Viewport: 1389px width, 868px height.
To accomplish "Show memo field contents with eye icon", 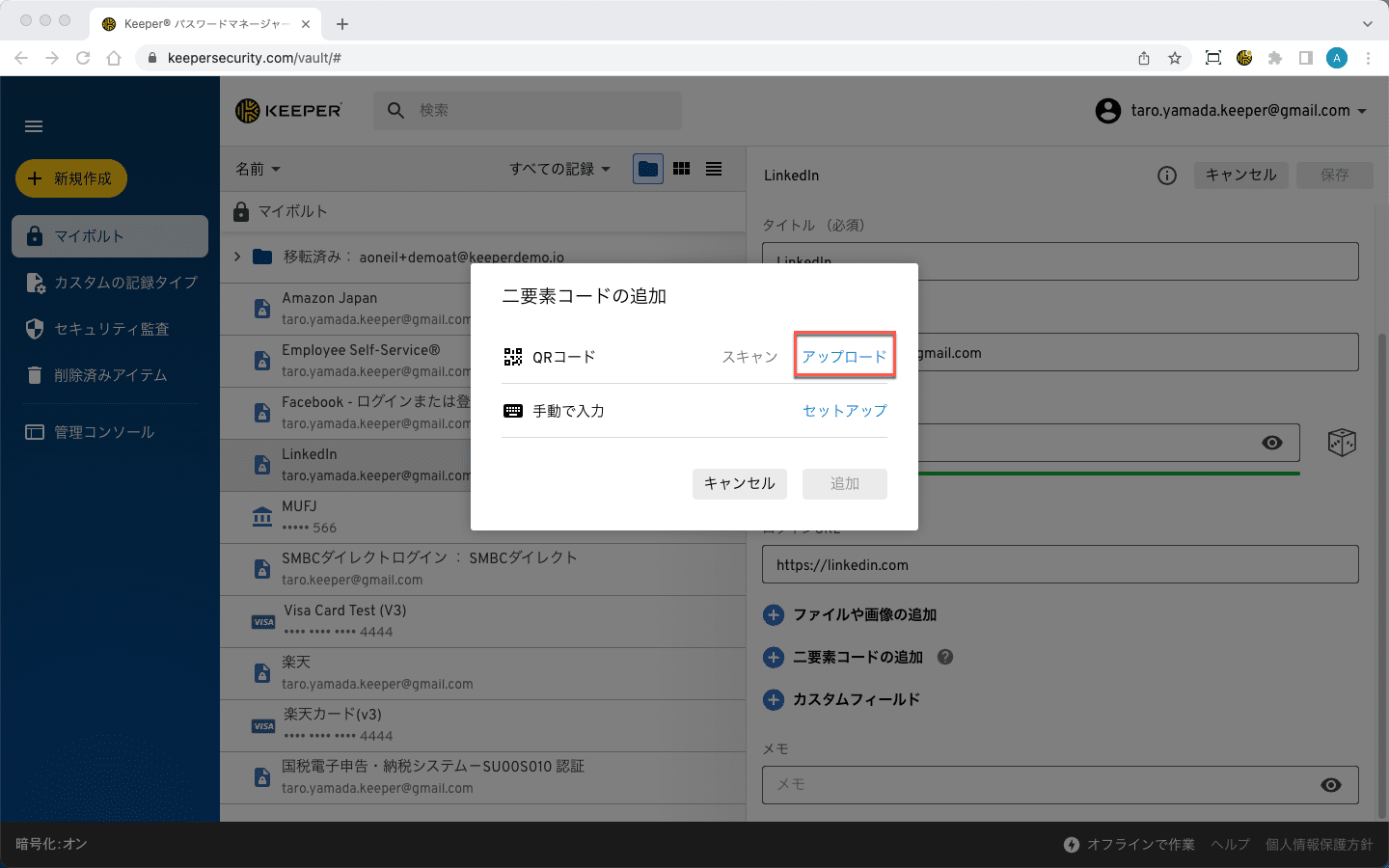I will click(1331, 785).
